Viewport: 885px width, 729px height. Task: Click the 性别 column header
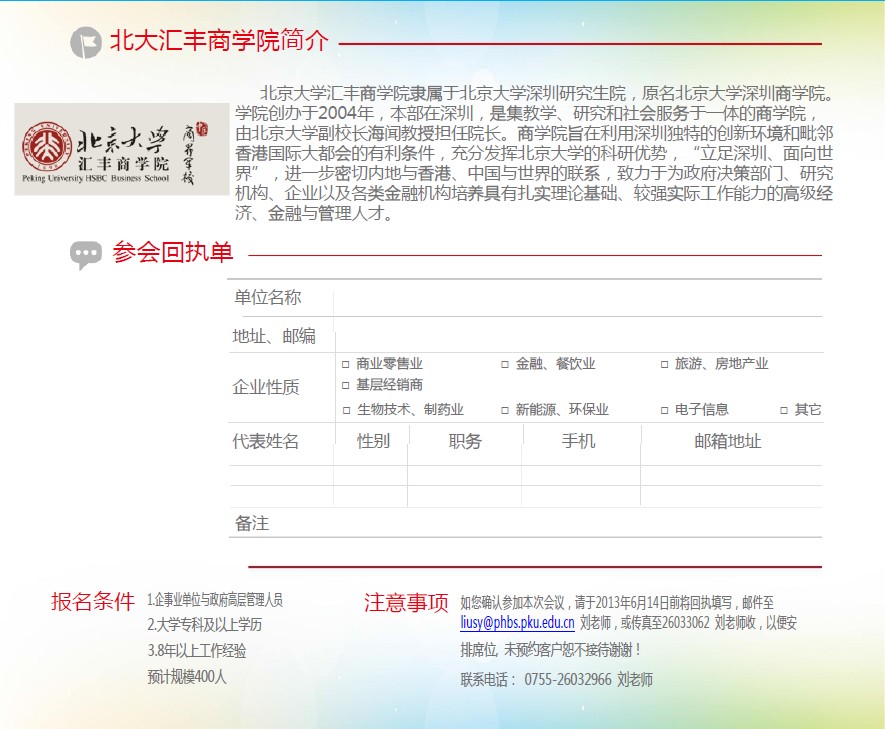(373, 441)
